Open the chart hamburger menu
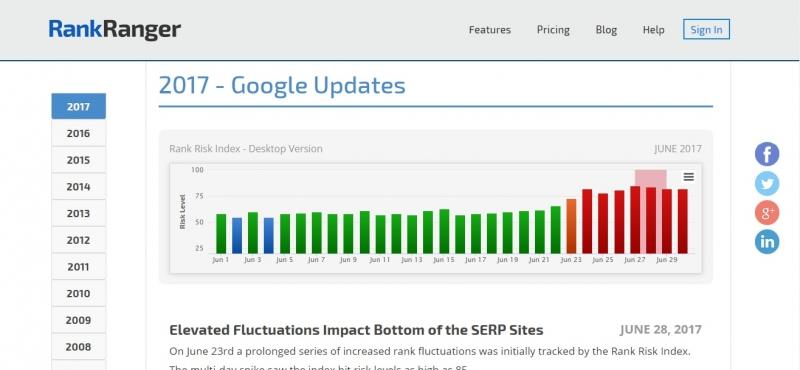This screenshot has height=370, width=800. click(688, 177)
